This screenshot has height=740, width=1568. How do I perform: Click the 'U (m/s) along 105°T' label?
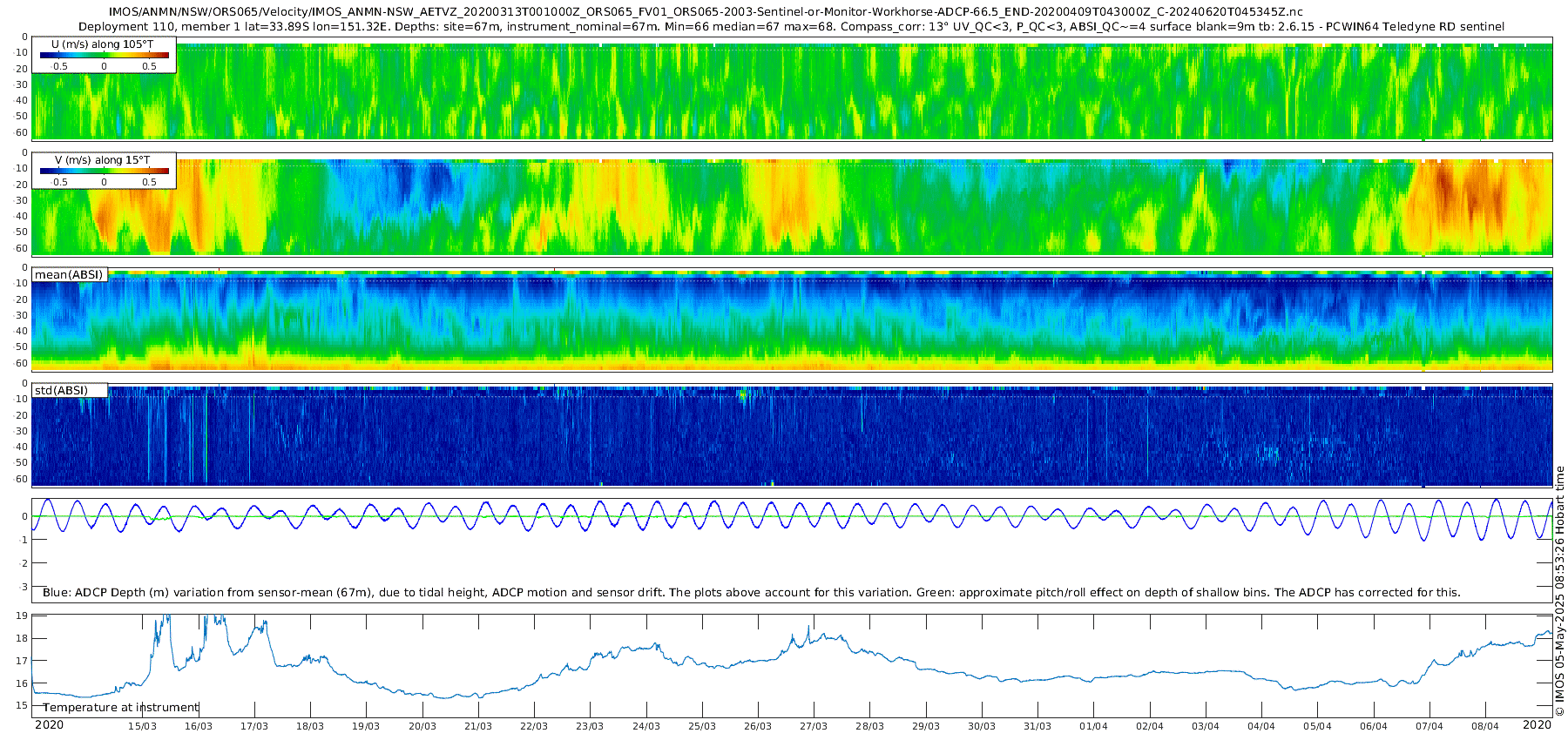(103, 44)
